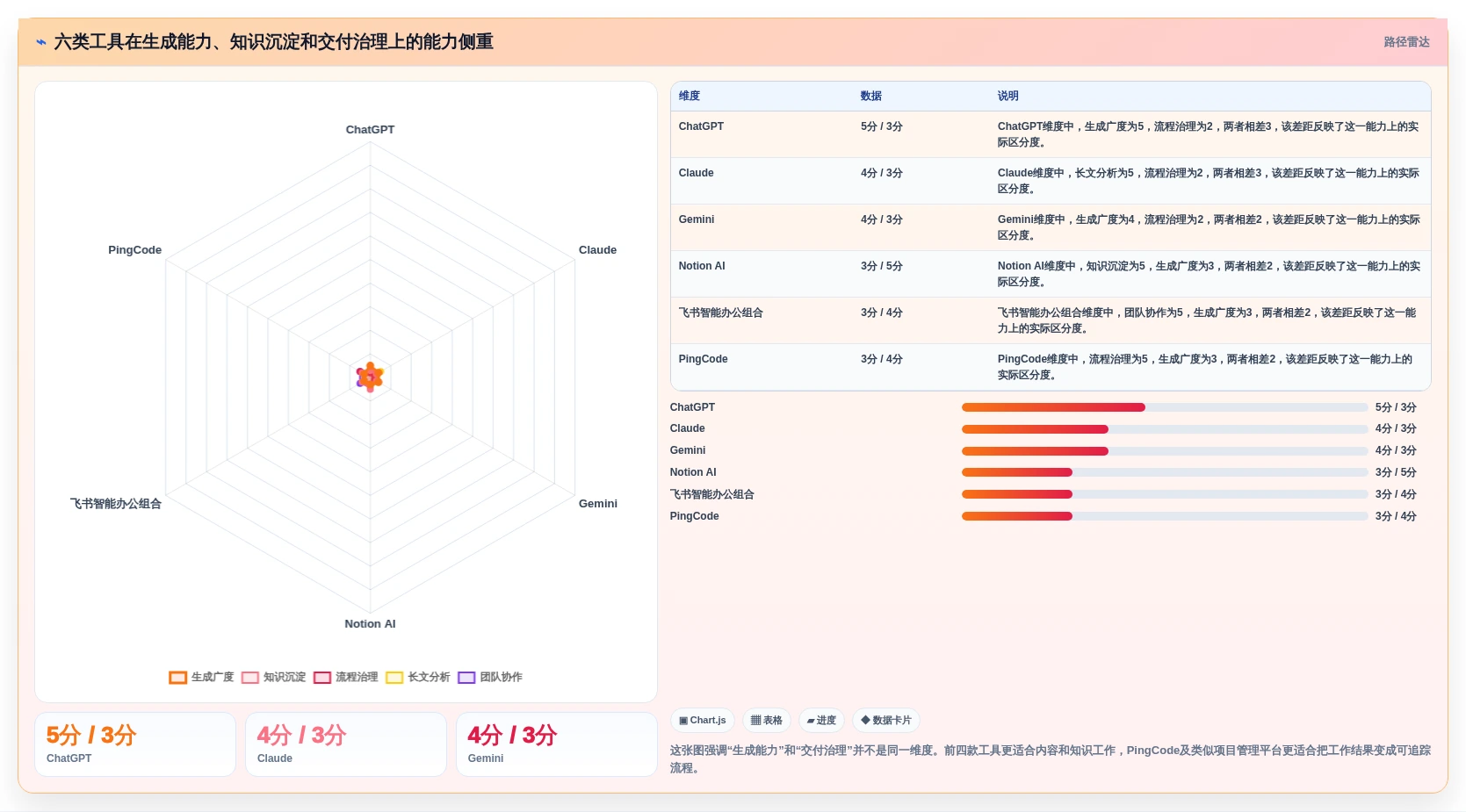1466x812 pixels.
Task: Click the Claude progress bar
Action: [x=1165, y=429]
